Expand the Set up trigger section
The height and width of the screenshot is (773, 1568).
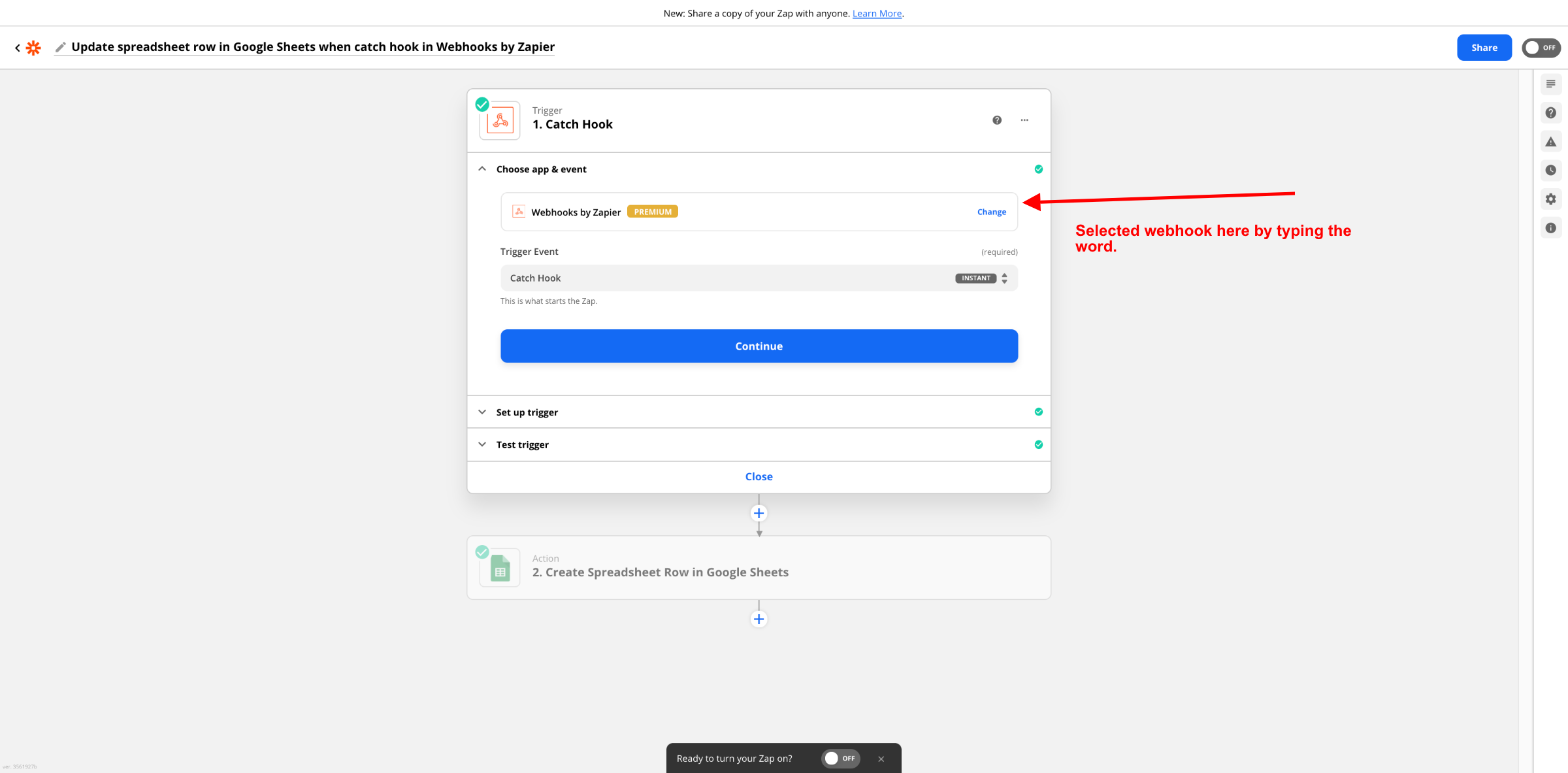[x=759, y=412]
